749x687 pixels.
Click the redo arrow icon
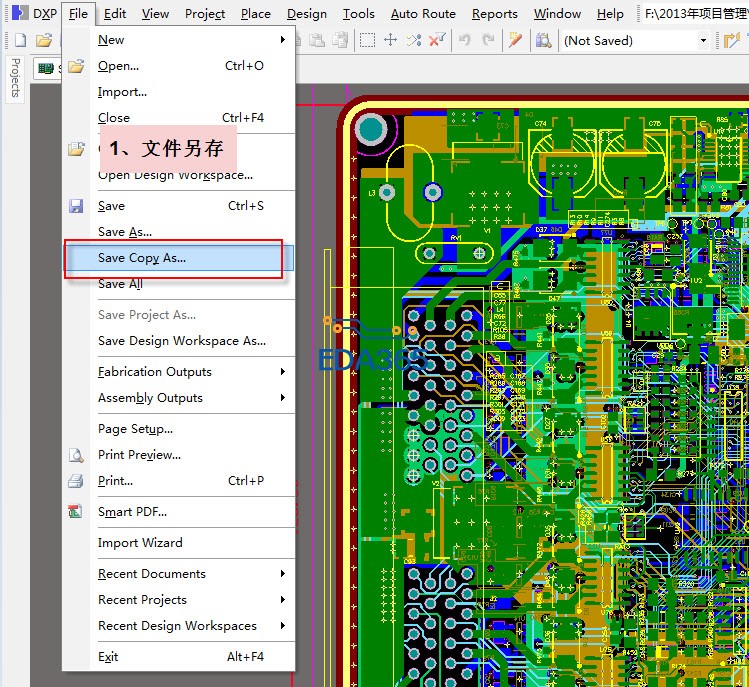click(x=488, y=41)
